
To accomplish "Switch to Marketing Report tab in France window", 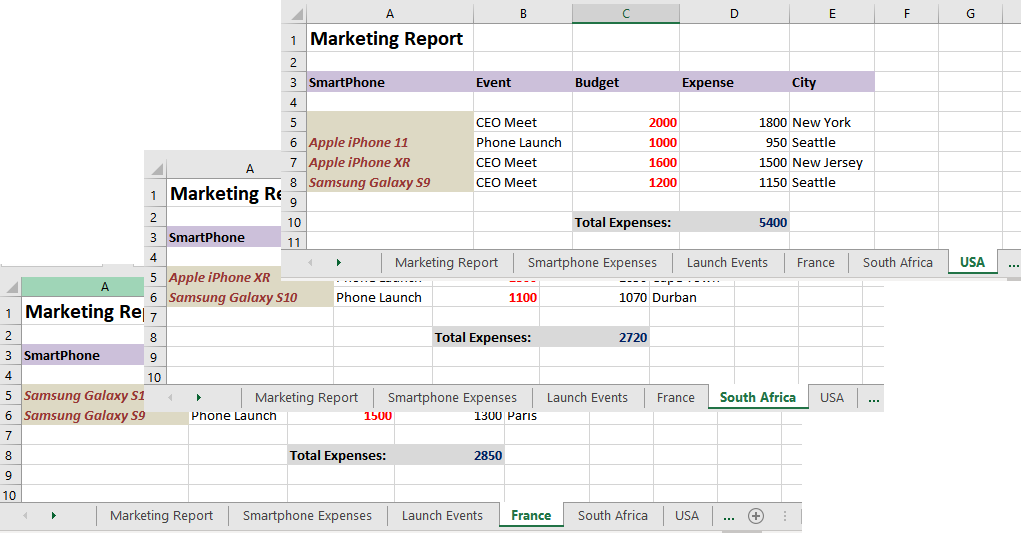I will 161,515.
